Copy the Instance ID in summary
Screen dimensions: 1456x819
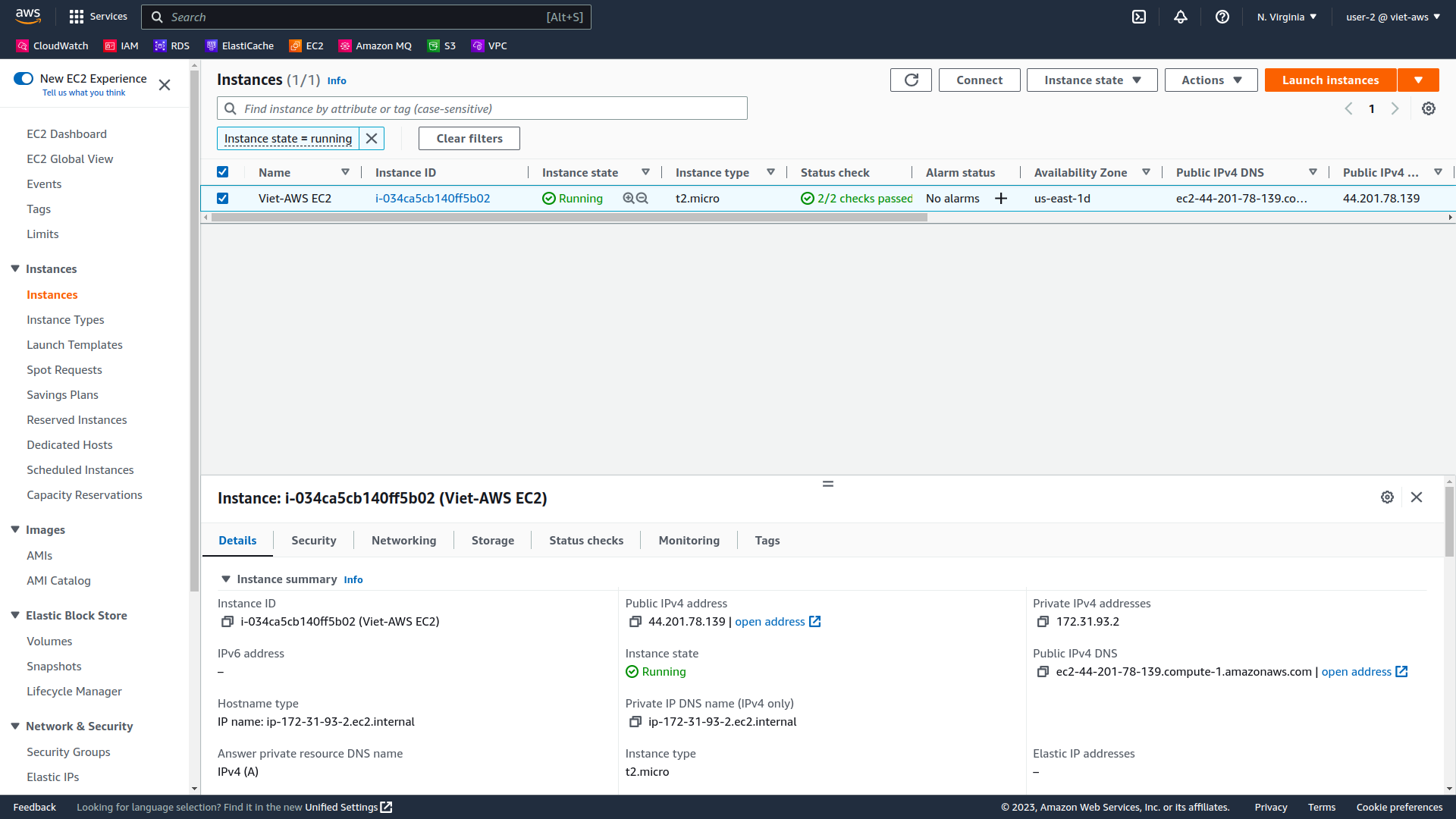pyautogui.click(x=227, y=621)
